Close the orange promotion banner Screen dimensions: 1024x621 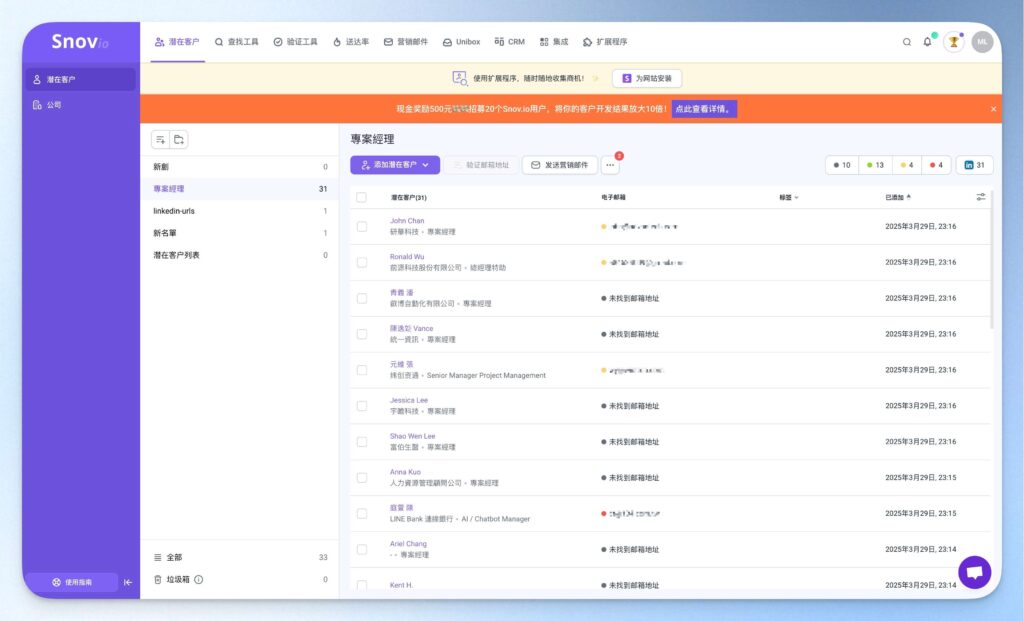993,109
